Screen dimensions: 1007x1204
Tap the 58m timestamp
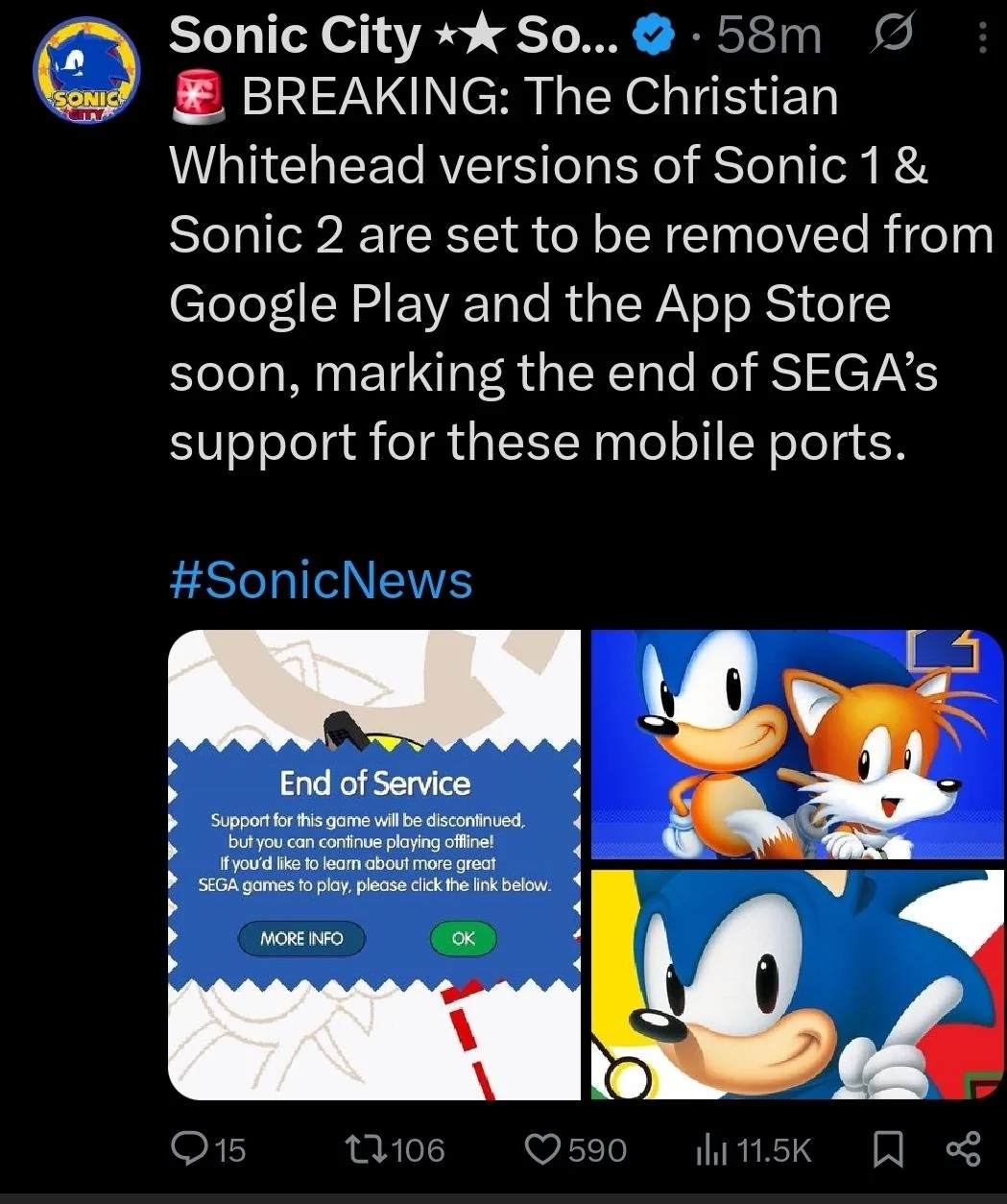click(x=770, y=36)
